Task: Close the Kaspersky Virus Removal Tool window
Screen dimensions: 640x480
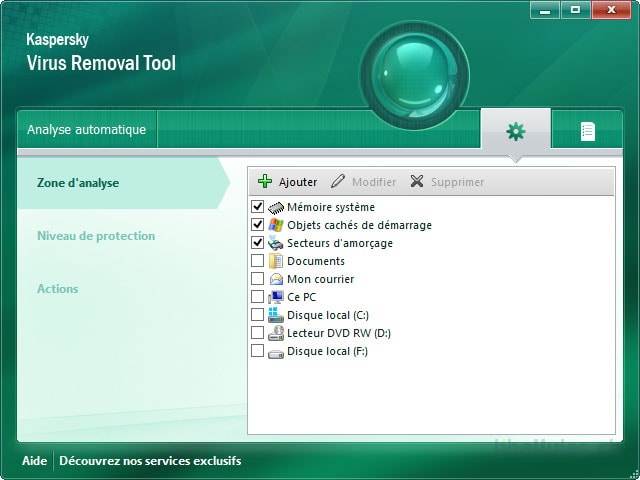Action: tap(611, 10)
